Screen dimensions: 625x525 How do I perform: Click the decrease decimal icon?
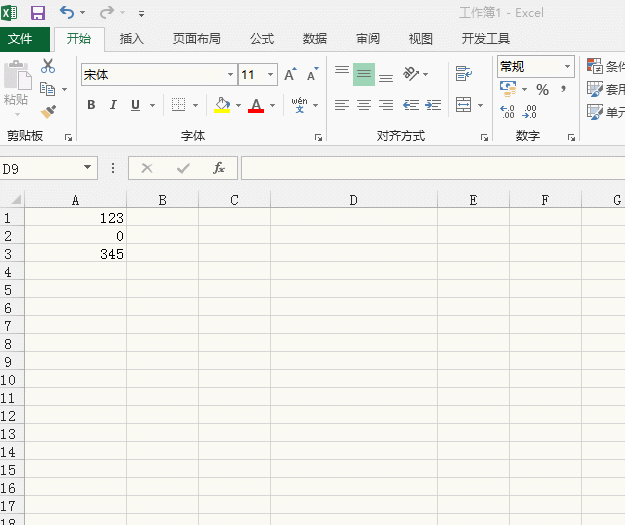click(x=530, y=112)
